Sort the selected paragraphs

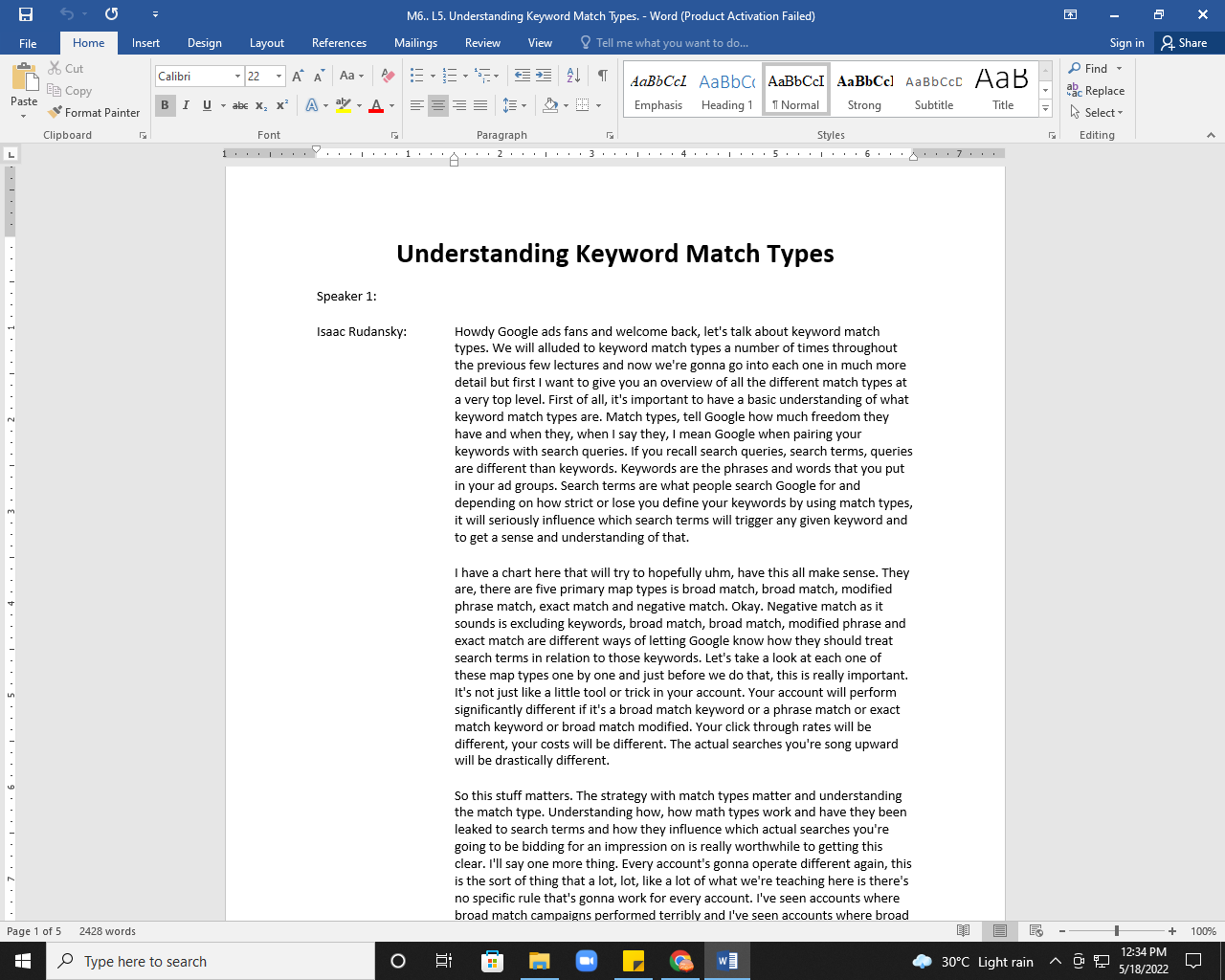point(573,77)
